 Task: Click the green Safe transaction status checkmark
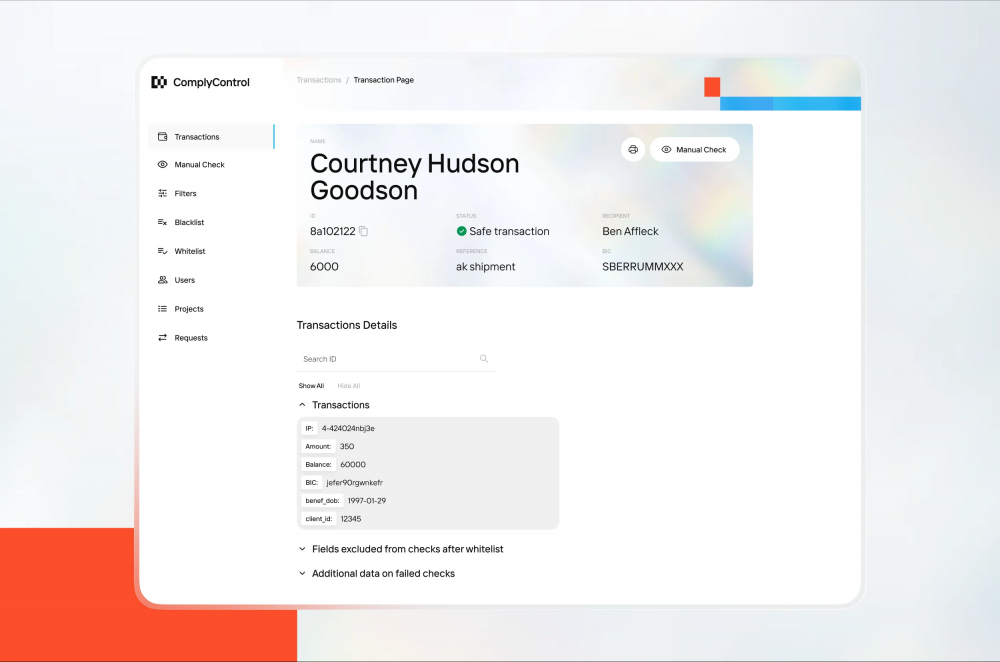[x=462, y=232]
